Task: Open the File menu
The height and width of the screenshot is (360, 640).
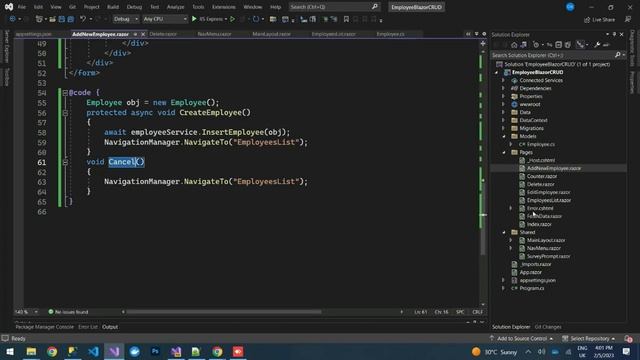Action: coord(22,7)
